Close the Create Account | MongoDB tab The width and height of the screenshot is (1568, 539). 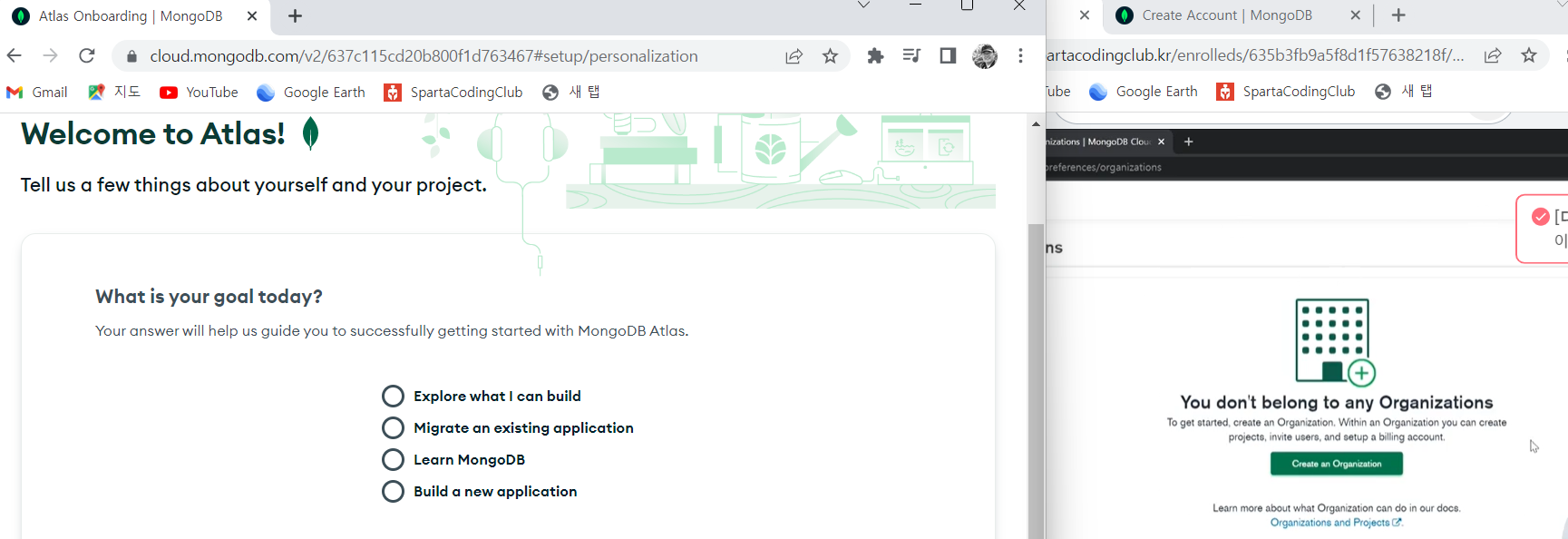1355,15
